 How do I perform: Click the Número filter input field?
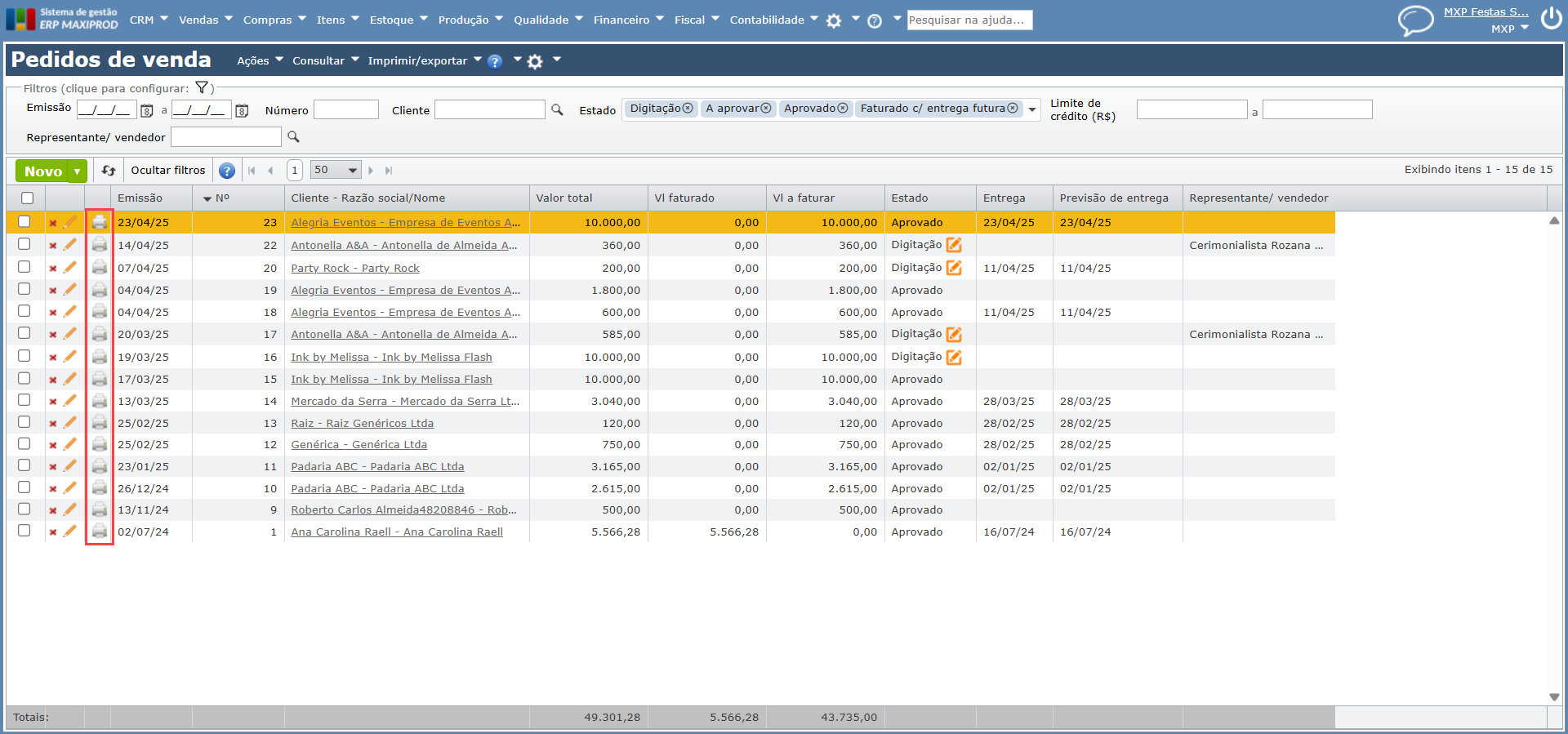(x=346, y=110)
